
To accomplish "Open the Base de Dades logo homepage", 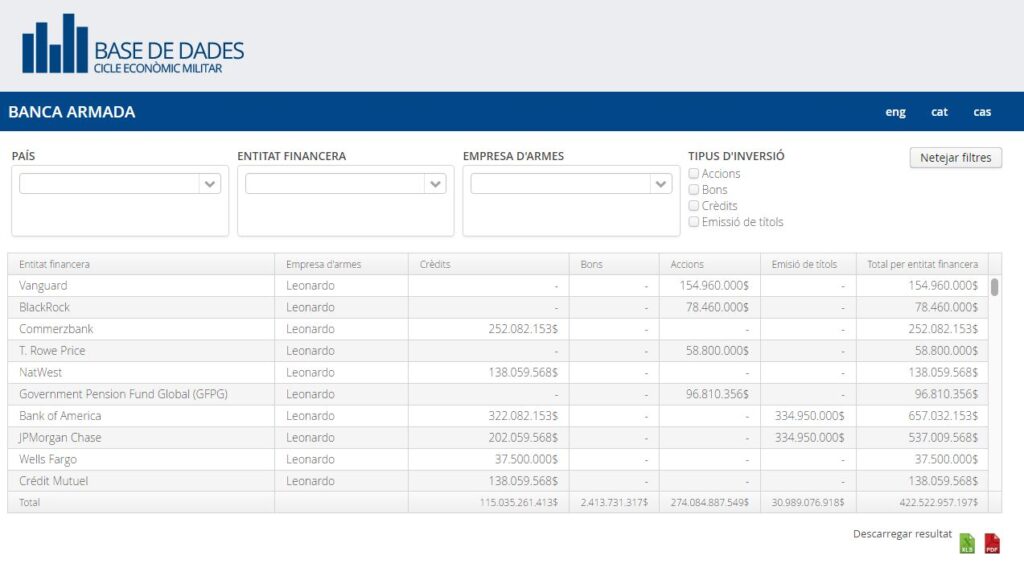I will (x=133, y=44).
